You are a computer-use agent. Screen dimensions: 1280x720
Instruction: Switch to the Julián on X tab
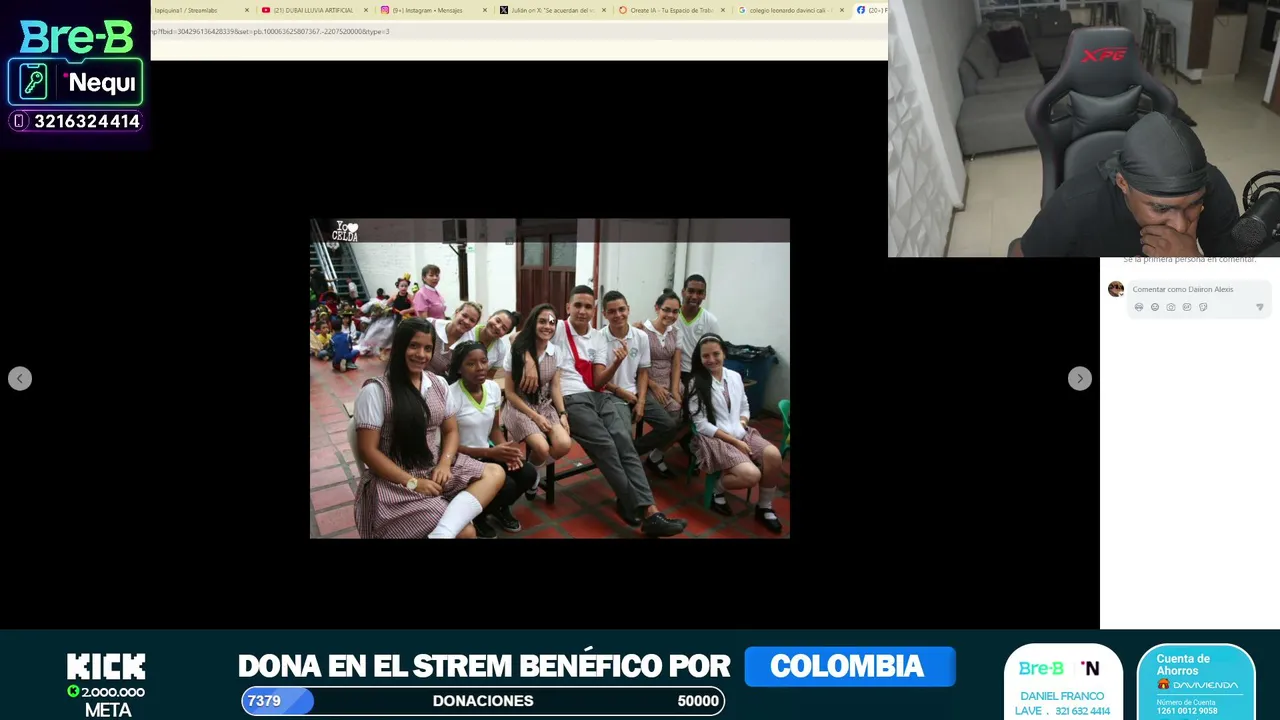[x=551, y=10]
